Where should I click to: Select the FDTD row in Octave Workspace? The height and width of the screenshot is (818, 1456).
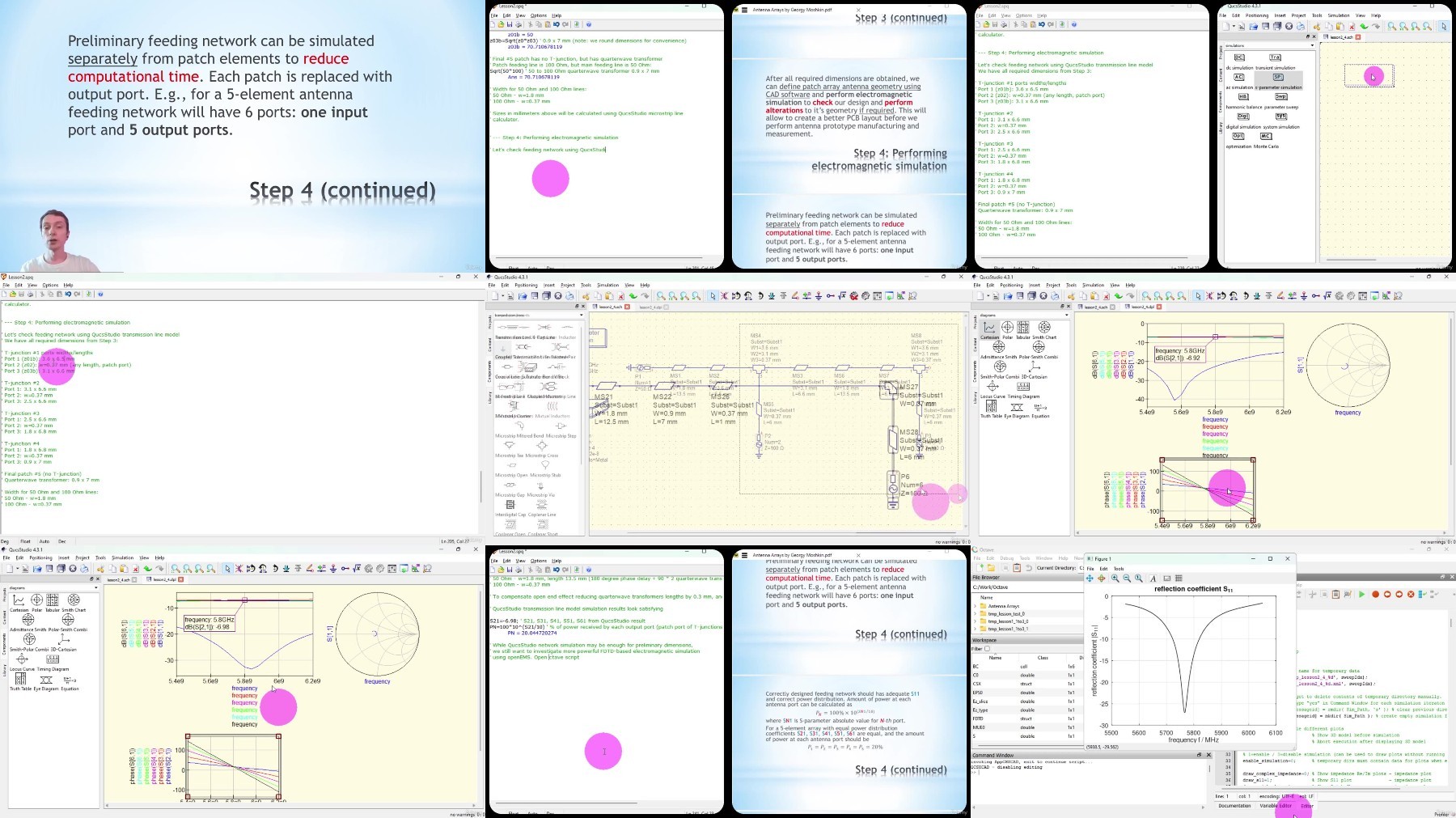[x=1027, y=718]
